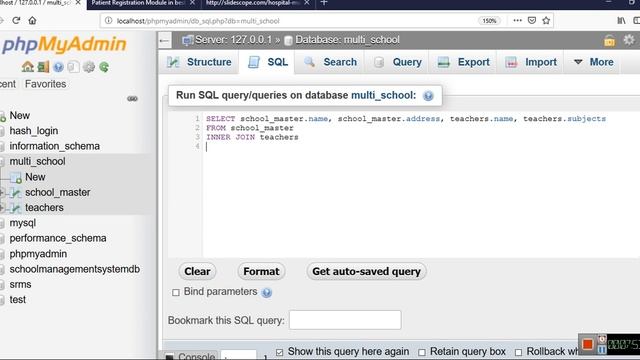This screenshot has height=360, width=640.
Task: Select information_schema database
Action: tap(54, 146)
